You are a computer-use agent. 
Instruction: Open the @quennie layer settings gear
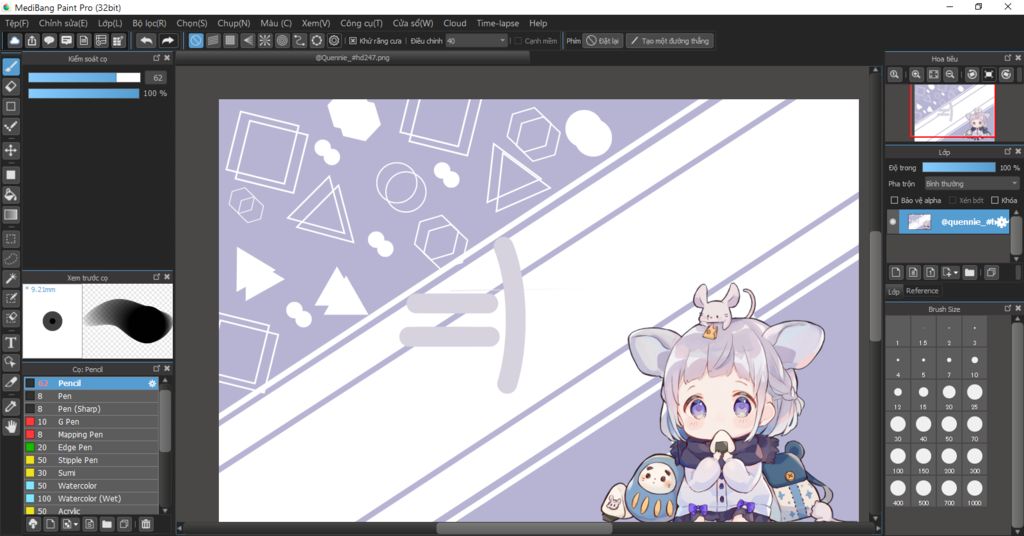1002,222
